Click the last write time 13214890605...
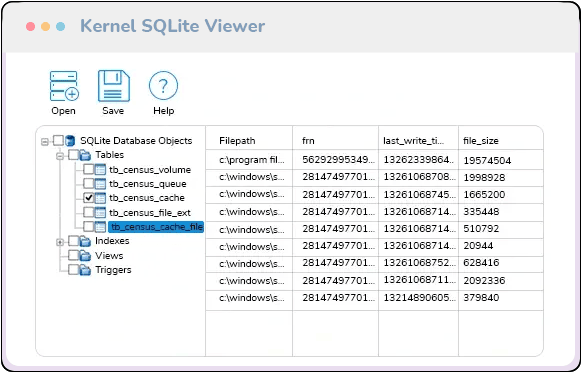Screen dimensions: 581x372 coord(419,298)
